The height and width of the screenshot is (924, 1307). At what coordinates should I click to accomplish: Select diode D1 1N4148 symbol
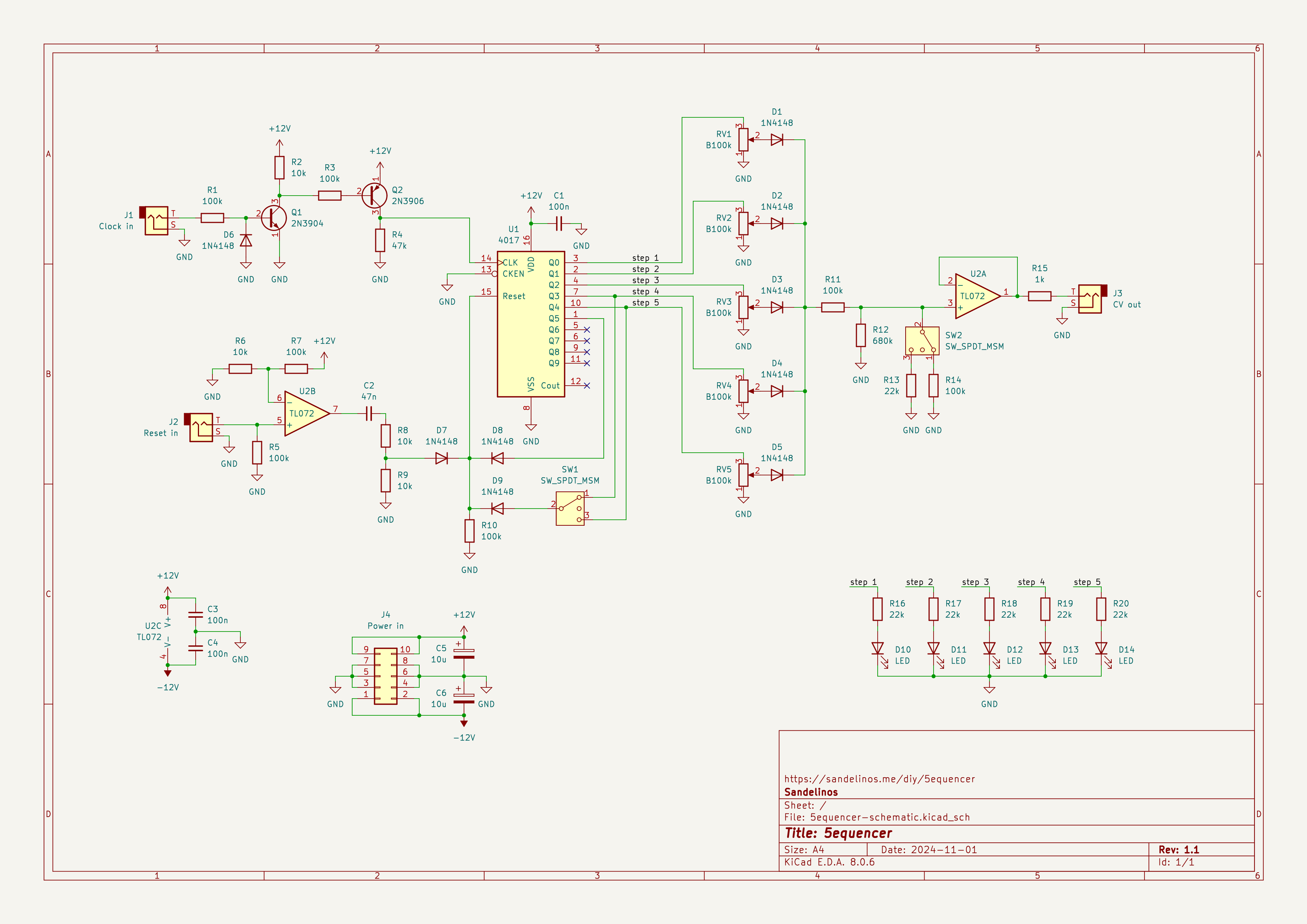(777, 139)
